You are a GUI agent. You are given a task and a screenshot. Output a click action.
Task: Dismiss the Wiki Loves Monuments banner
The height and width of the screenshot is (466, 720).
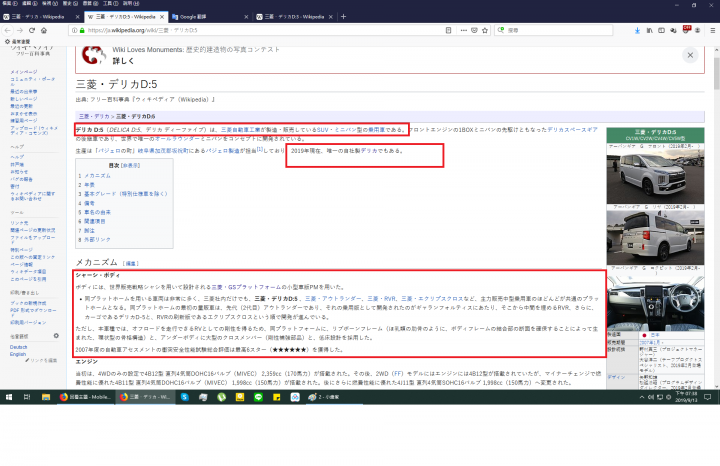point(690,55)
